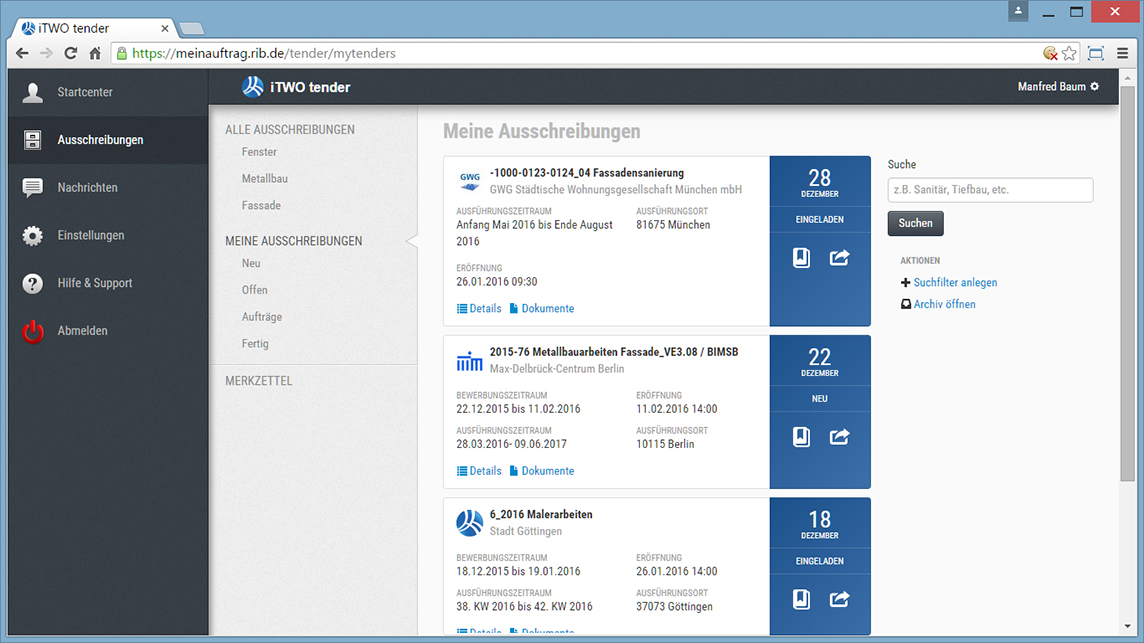Screen dimensions: 1144x643
Task: Click the red Abmelden power icon
Action: click(32, 331)
